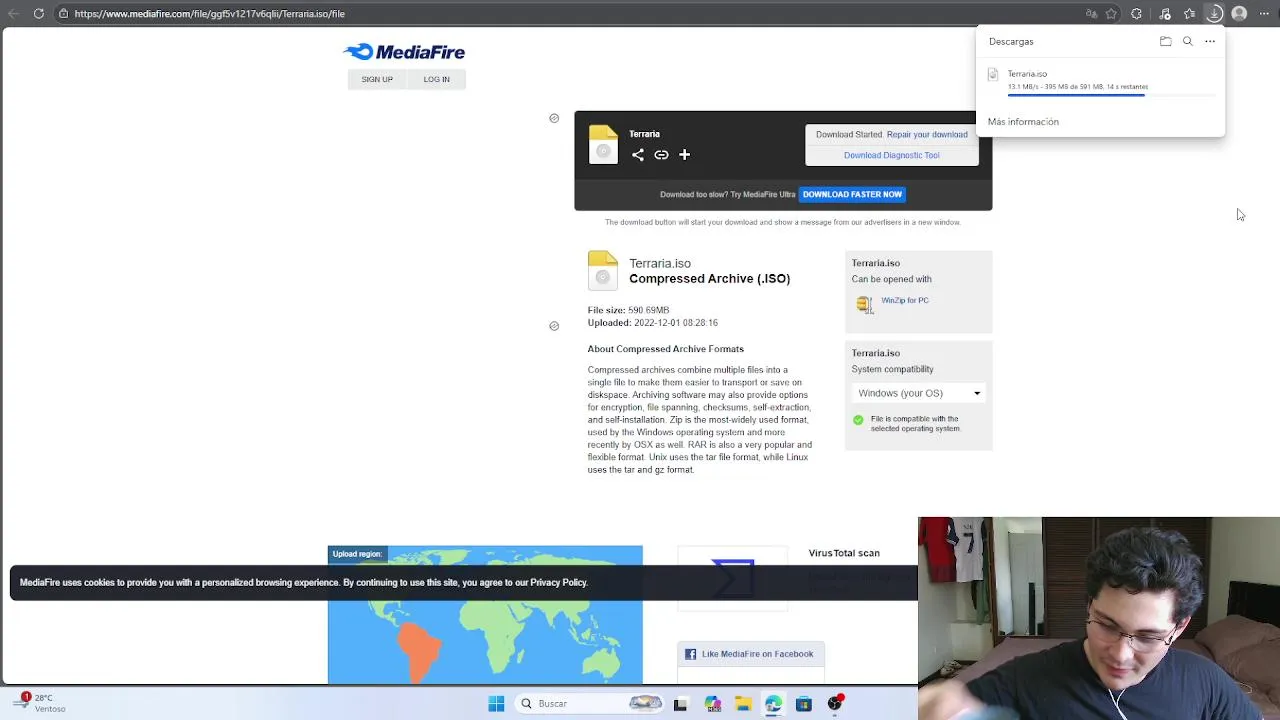The height and width of the screenshot is (720, 1280).
Task: Click the translate icon in address bar
Action: click(1091, 13)
